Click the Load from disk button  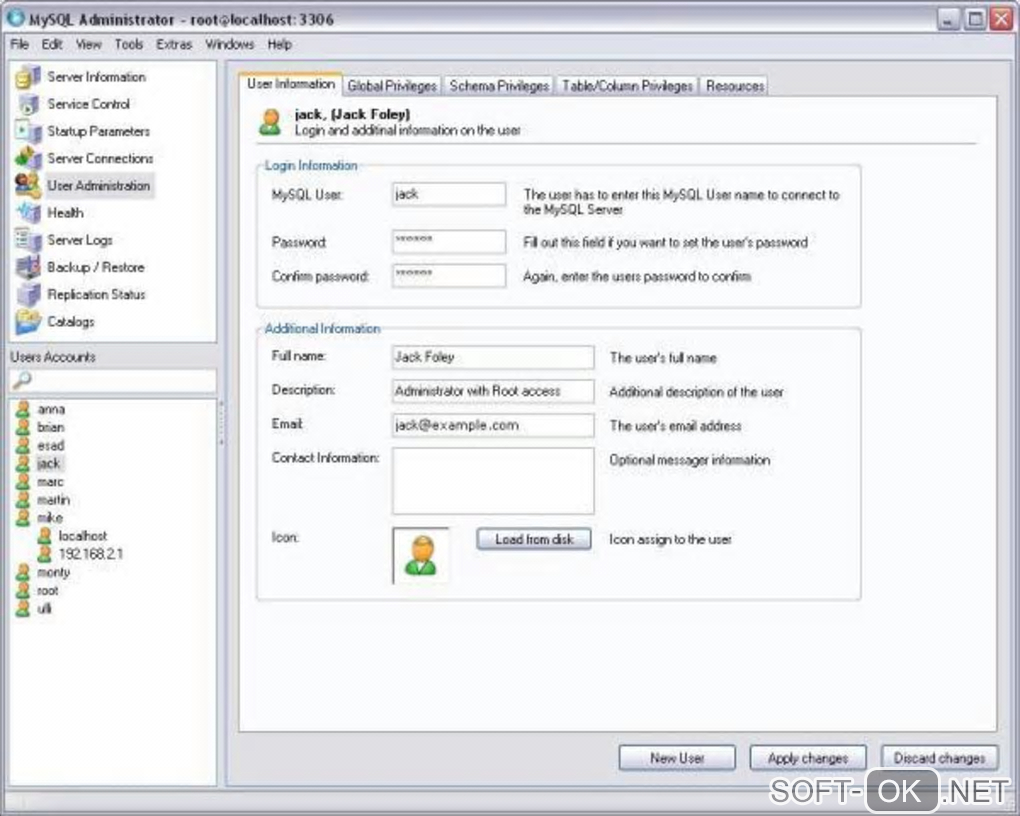point(534,539)
